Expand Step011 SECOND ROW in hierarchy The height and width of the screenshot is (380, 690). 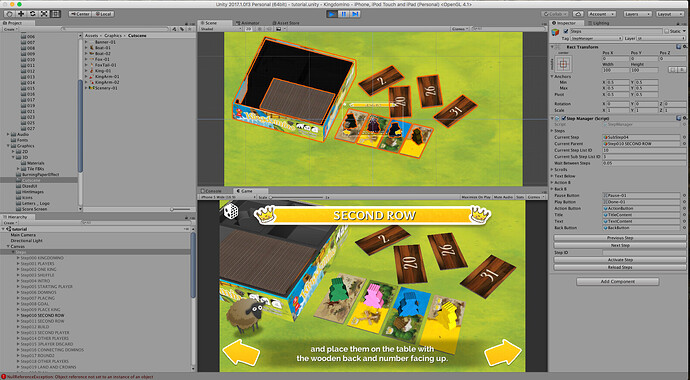tap(18, 321)
